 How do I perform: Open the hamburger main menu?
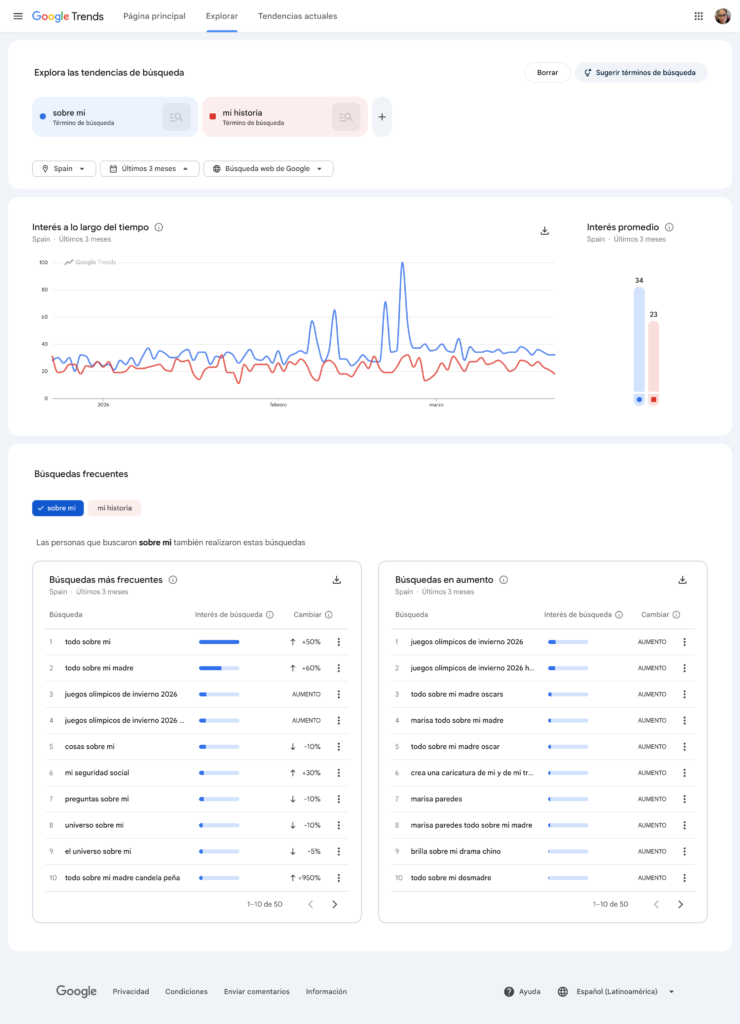click(18, 16)
